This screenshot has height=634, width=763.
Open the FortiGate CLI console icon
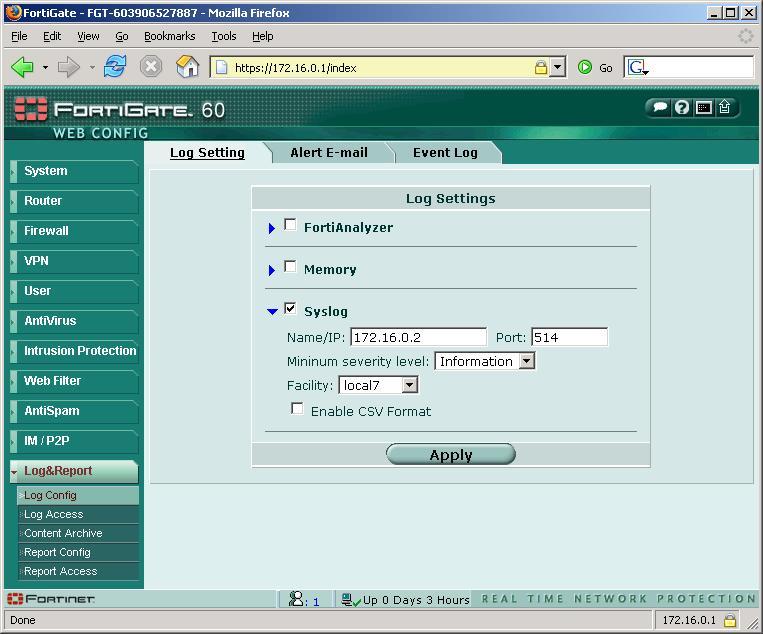tap(703, 107)
